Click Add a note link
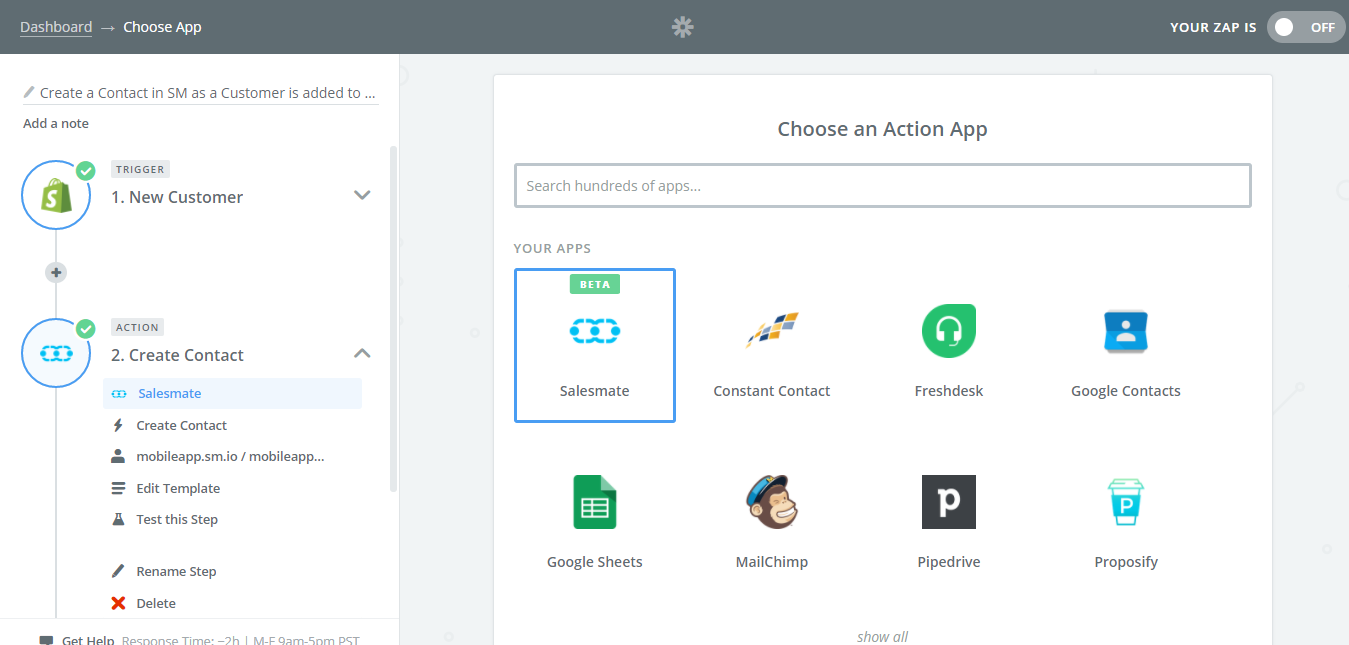 click(56, 123)
